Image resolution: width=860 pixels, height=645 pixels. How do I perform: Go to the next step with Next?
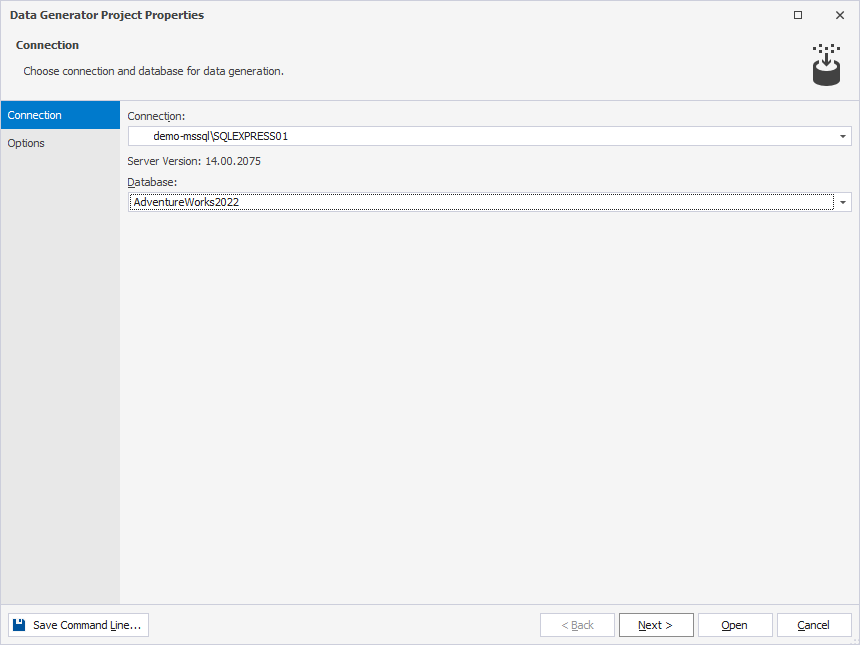[x=656, y=625]
